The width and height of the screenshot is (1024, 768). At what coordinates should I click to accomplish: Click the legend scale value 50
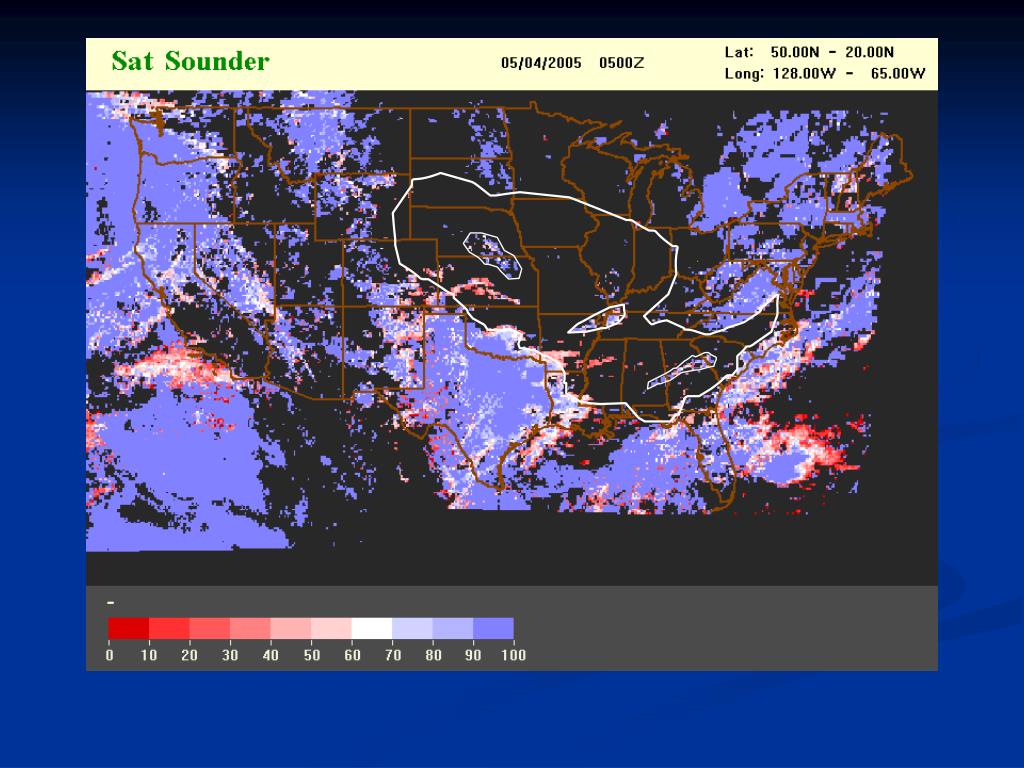coord(312,655)
